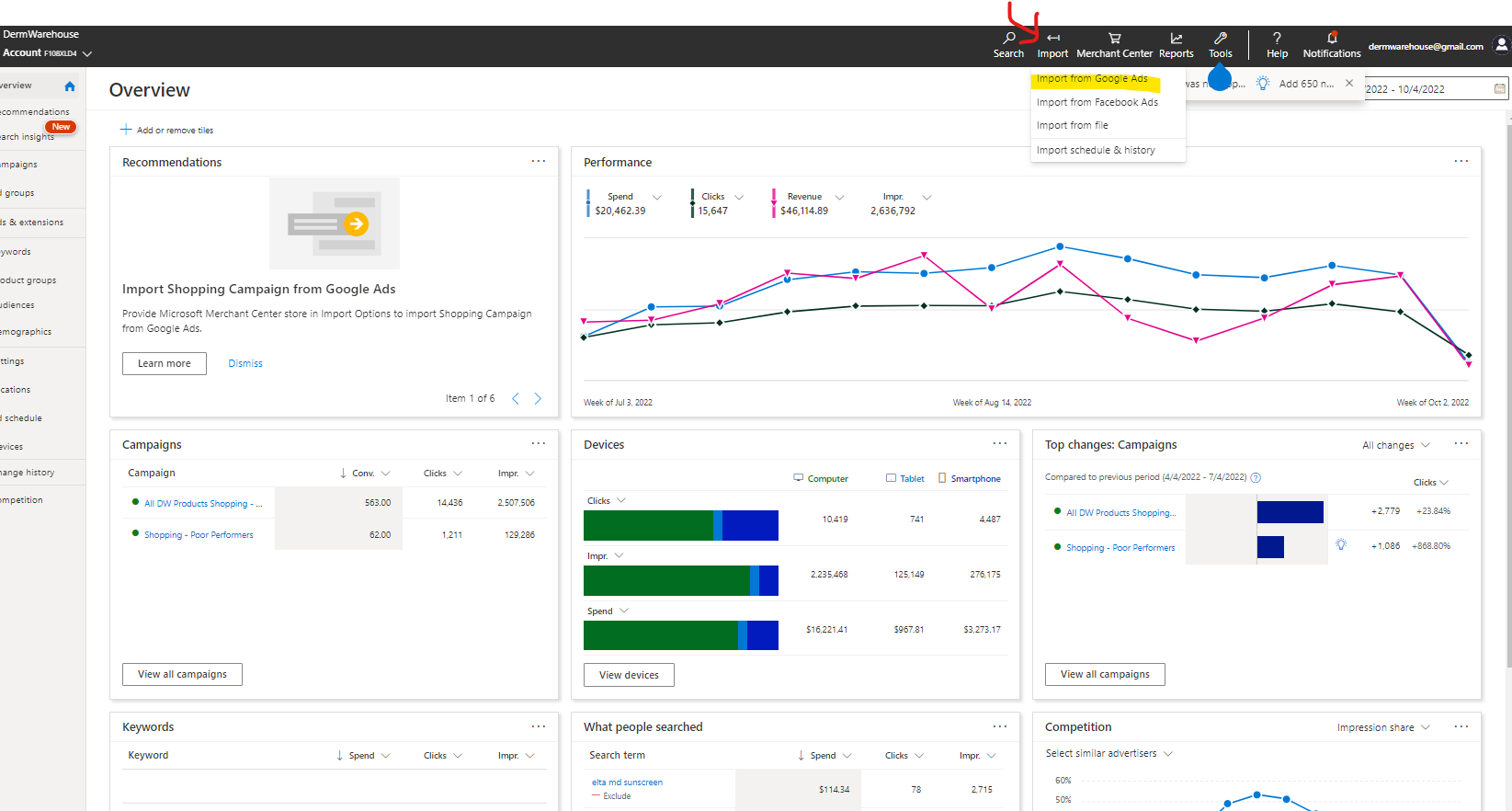Viewport: 1512px width, 811px height.
Task: Open the Help question mark icon
Action: point(1277,38)
